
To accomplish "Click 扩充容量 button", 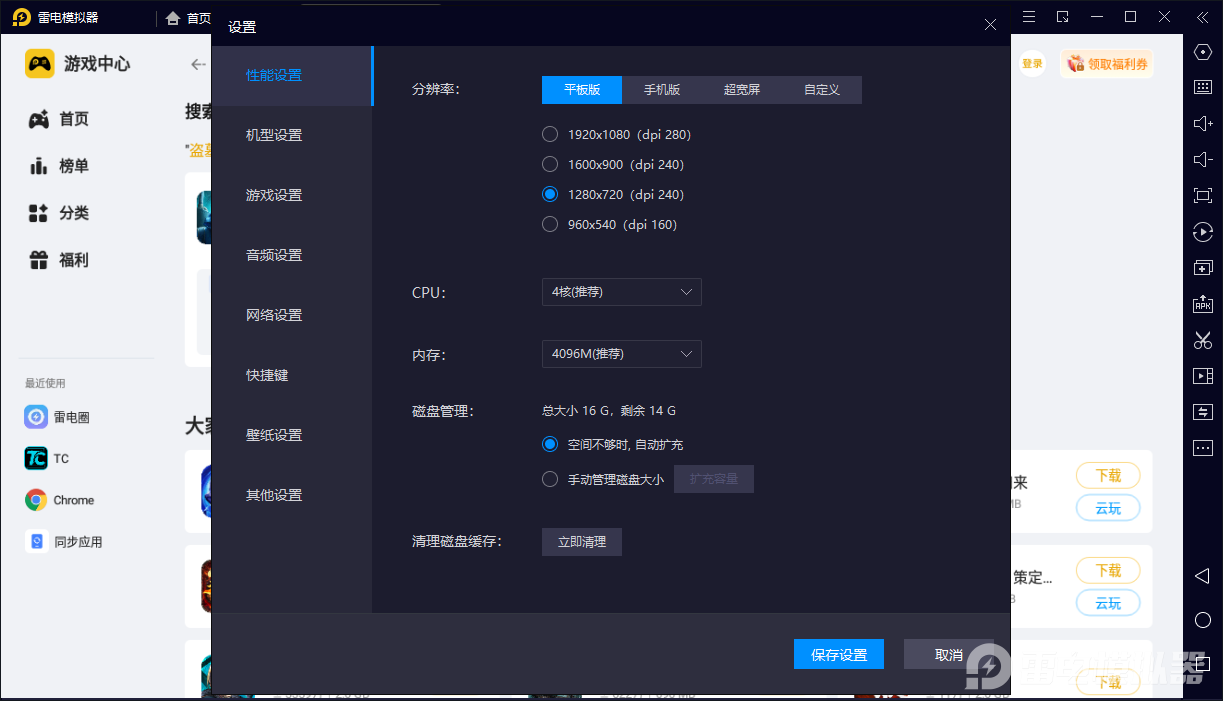I will point(714,479).
